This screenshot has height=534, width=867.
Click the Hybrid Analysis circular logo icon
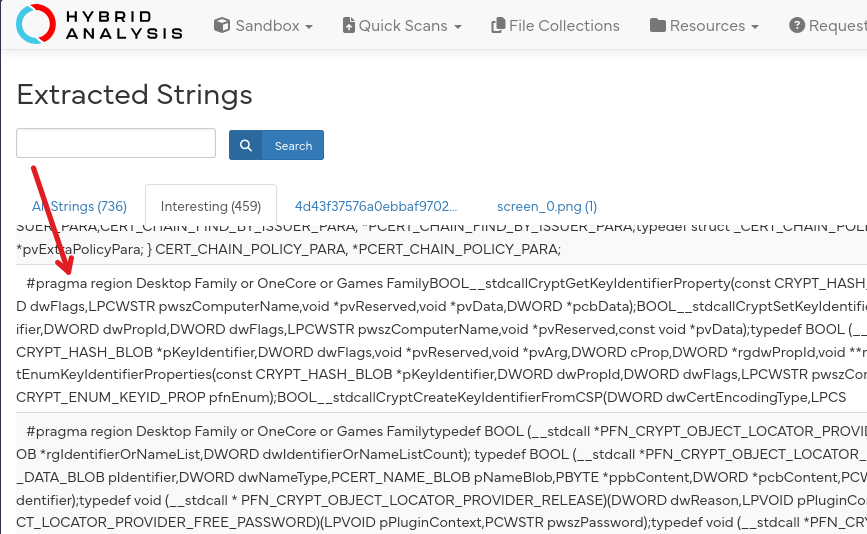[x=36, y=25]
